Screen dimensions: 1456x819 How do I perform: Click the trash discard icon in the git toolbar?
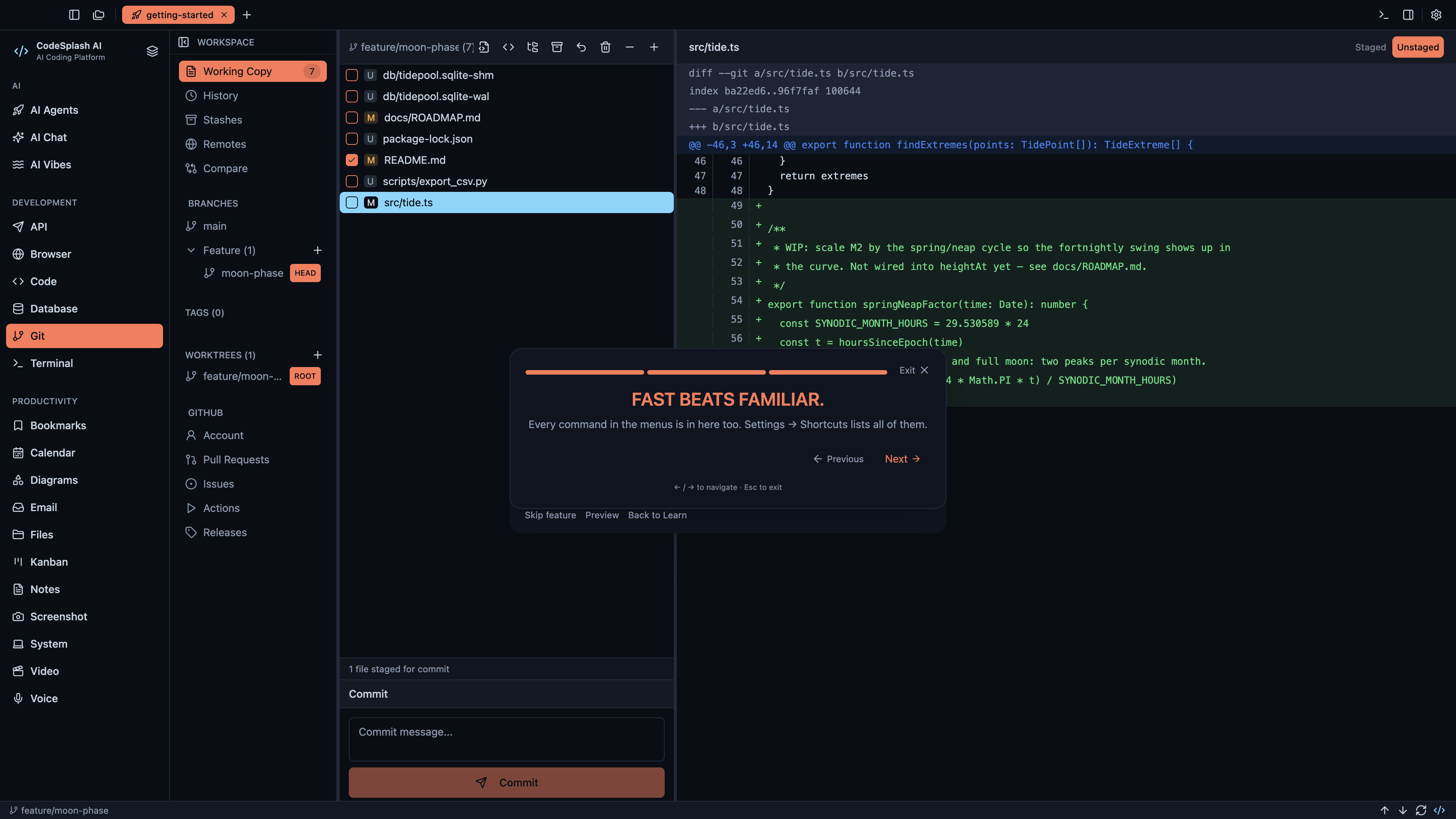tap(606, 47)
